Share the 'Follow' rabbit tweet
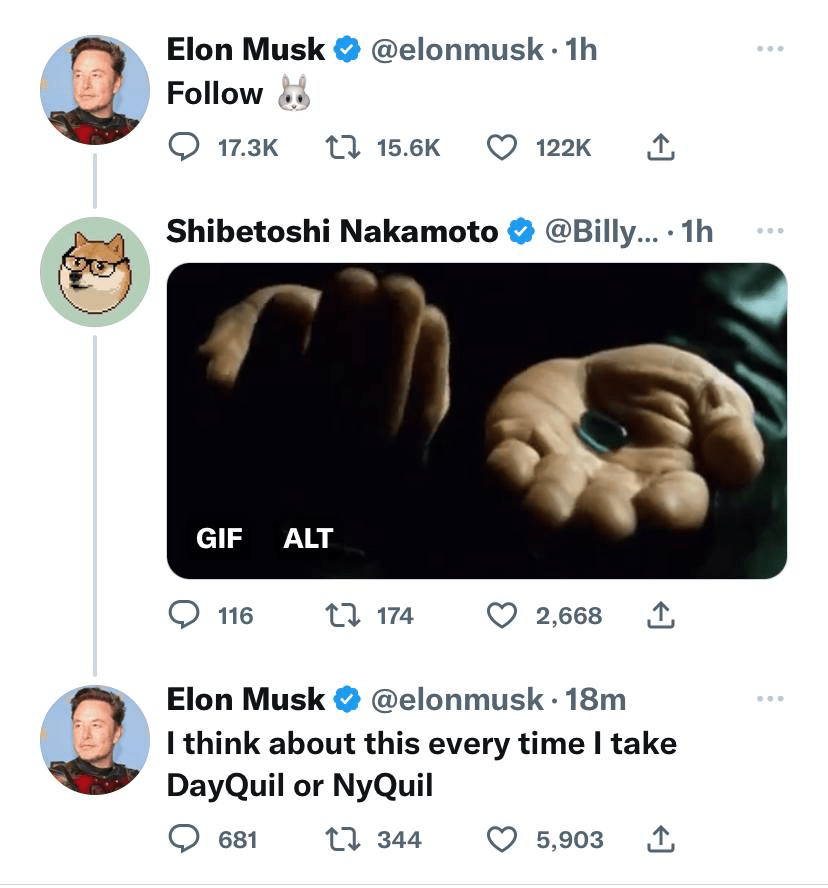 [x=660, y=148]
